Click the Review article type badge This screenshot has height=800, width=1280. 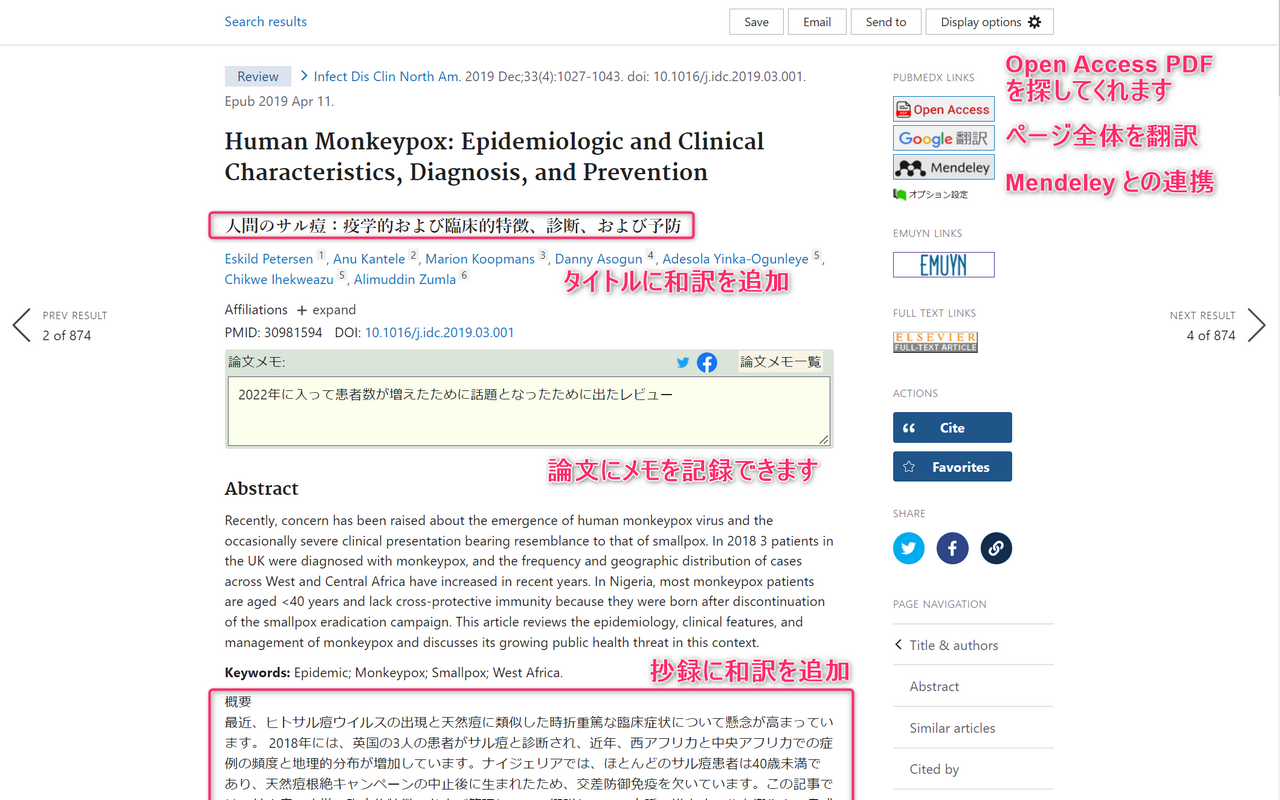coord(258,76)
